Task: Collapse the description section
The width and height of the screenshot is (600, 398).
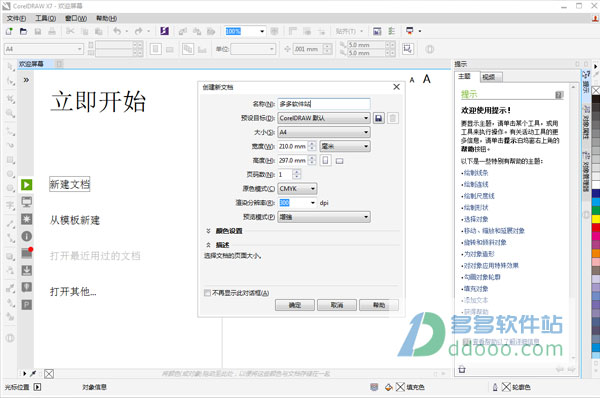Action: [x=209, y=245]
